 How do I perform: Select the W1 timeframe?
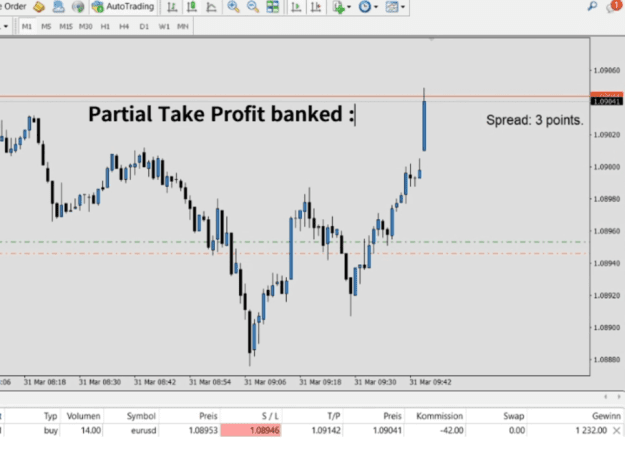pos(164,26)
